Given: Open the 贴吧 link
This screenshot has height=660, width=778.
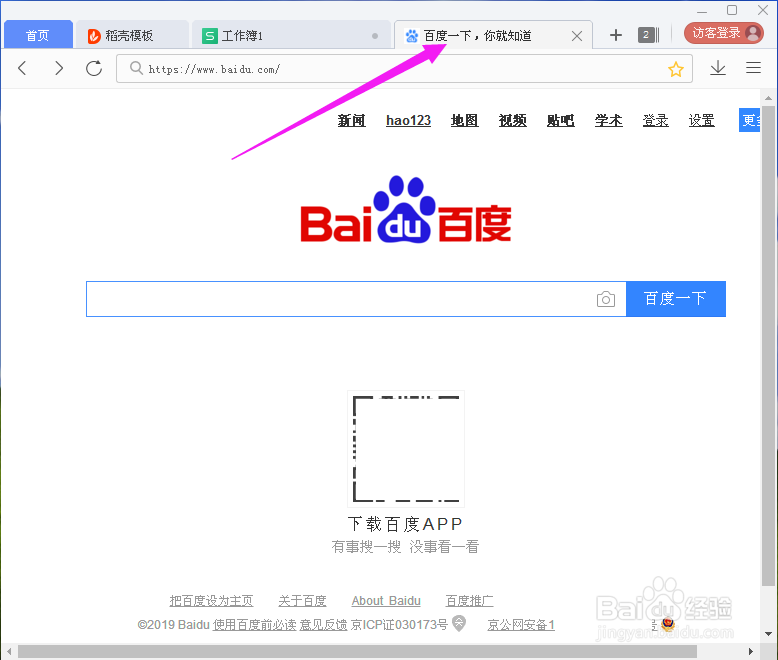Looking at the screenshot, I should pyautogui.click(x=561, y=121).
